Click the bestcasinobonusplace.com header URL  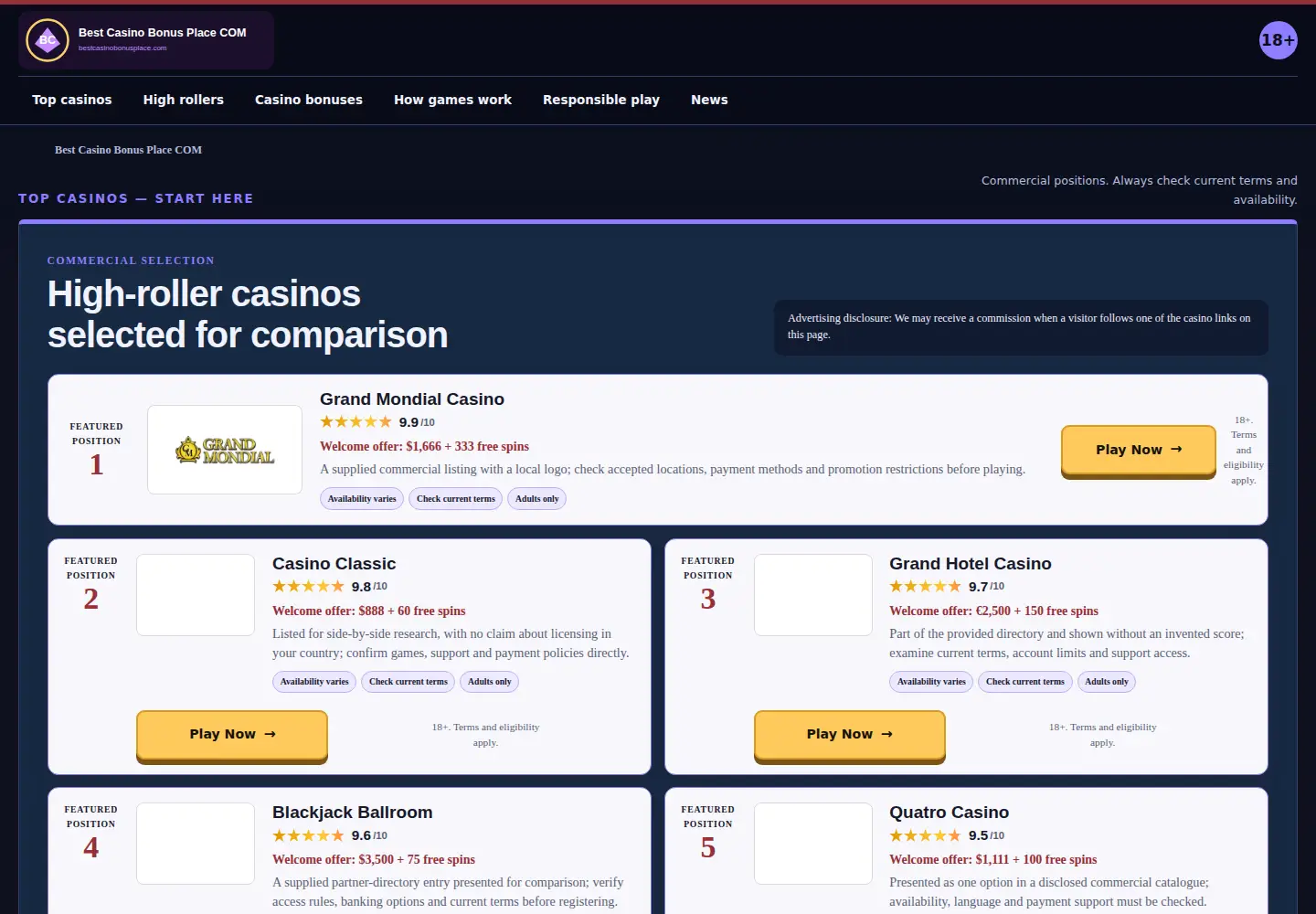point(122,48)
